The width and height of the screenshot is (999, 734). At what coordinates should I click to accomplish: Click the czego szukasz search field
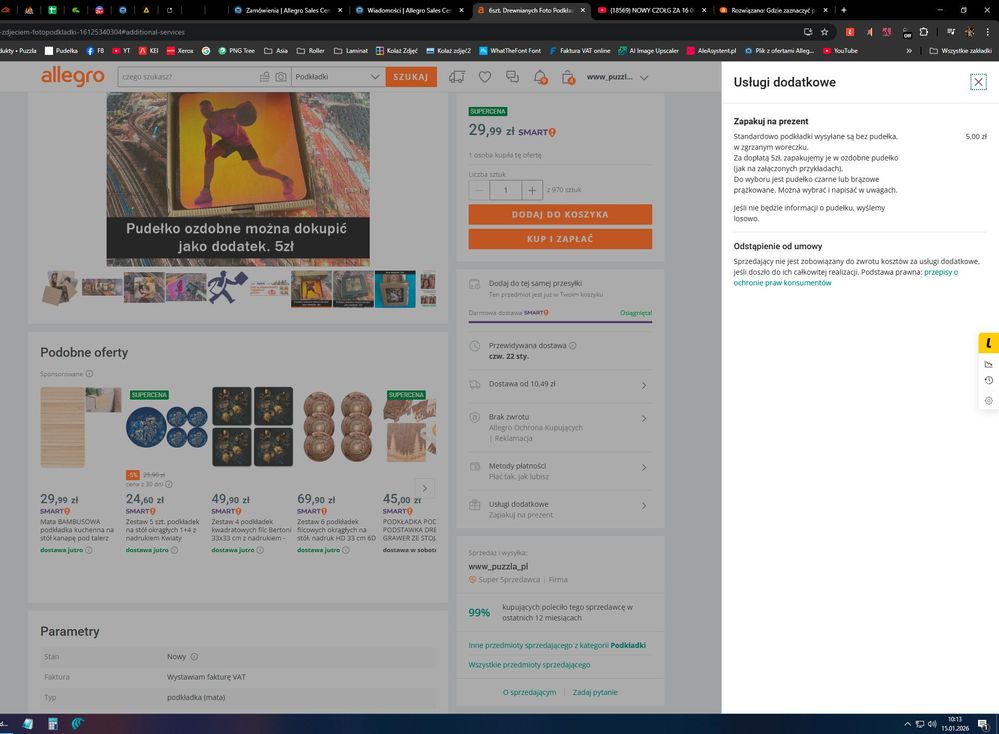tap(185, 77)
